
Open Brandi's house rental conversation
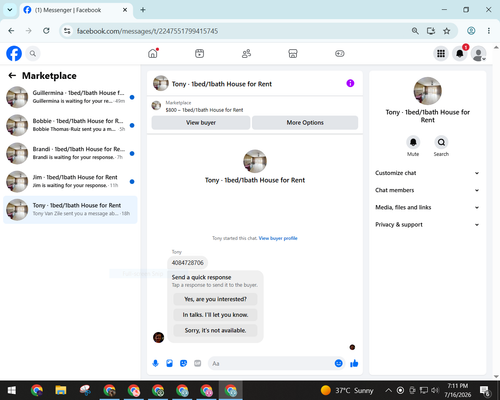tap(70, 153)
